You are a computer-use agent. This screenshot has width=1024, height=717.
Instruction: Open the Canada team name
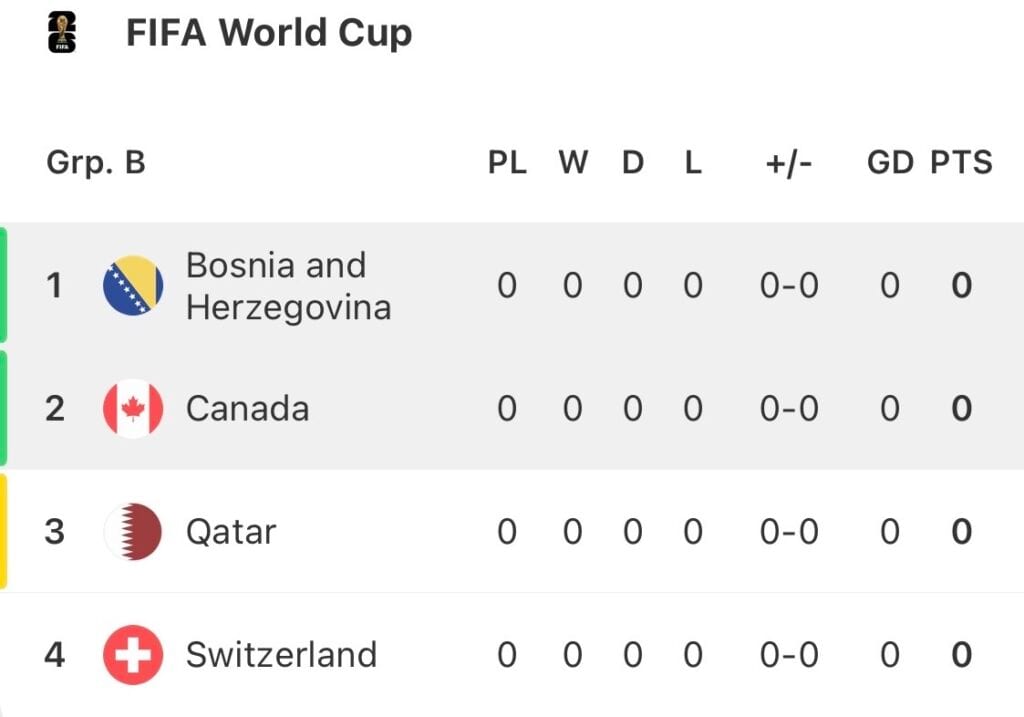click(x=248, y=409)
